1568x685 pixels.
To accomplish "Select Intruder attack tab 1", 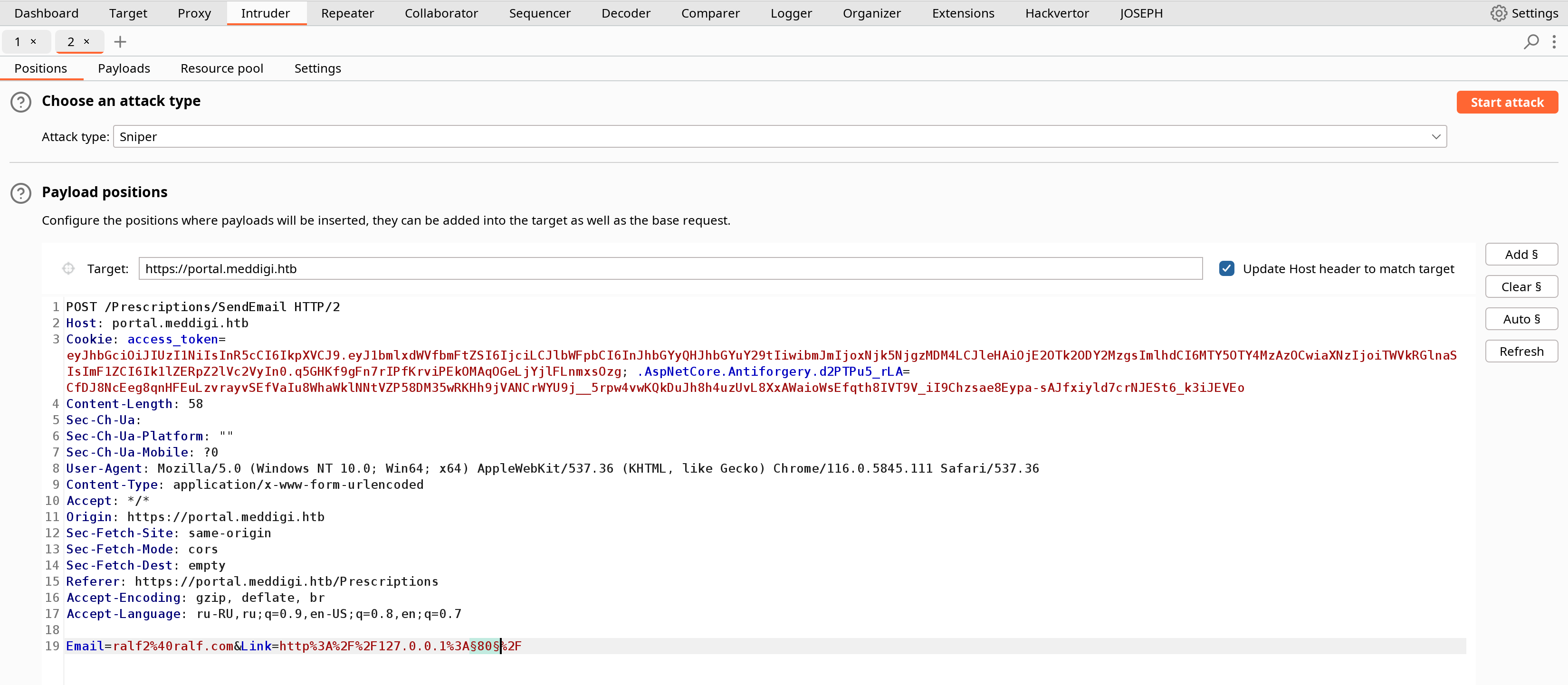I will [x=18, y=41].
